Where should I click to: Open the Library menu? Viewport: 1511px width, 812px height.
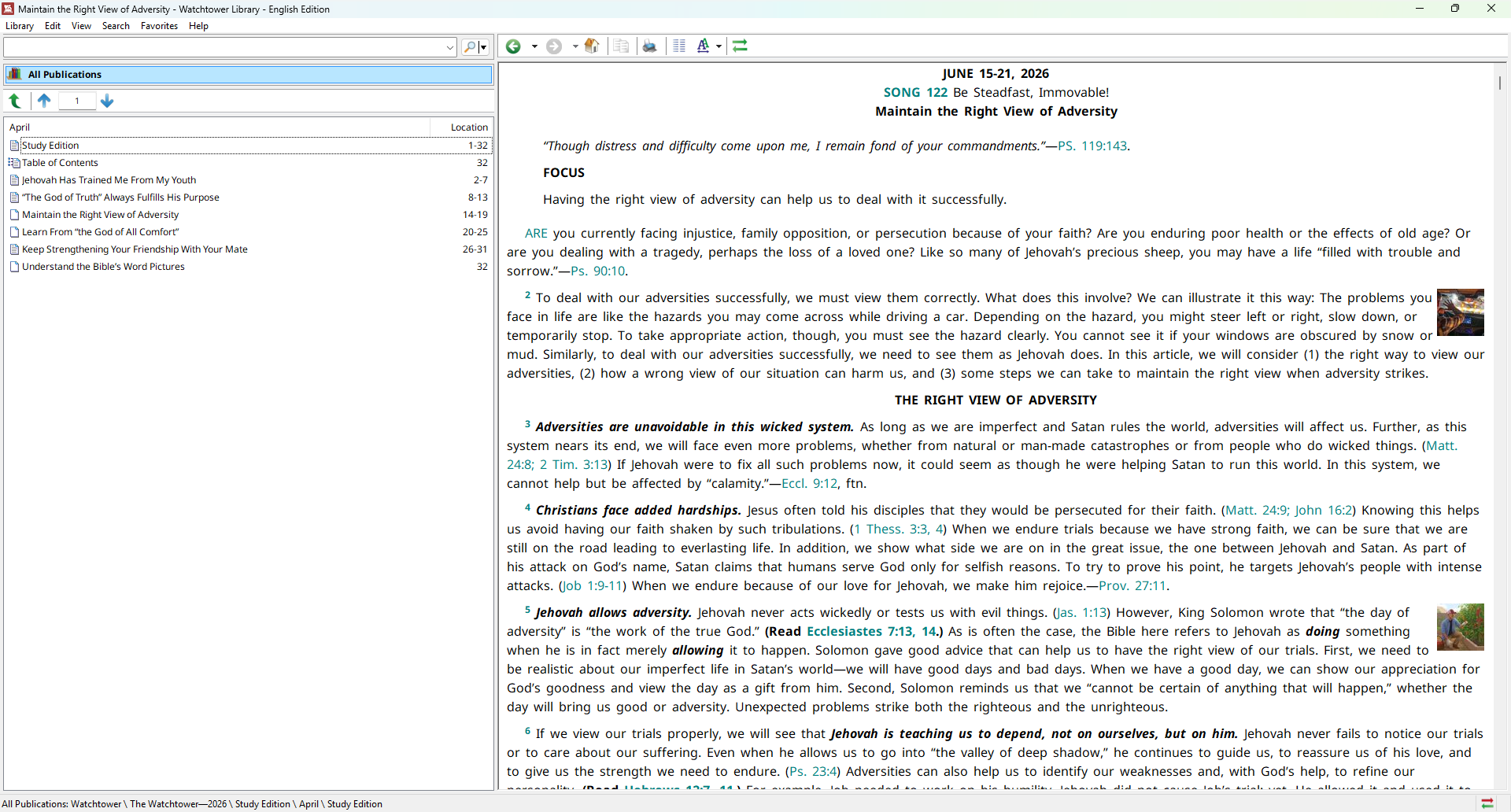(20, 26)
